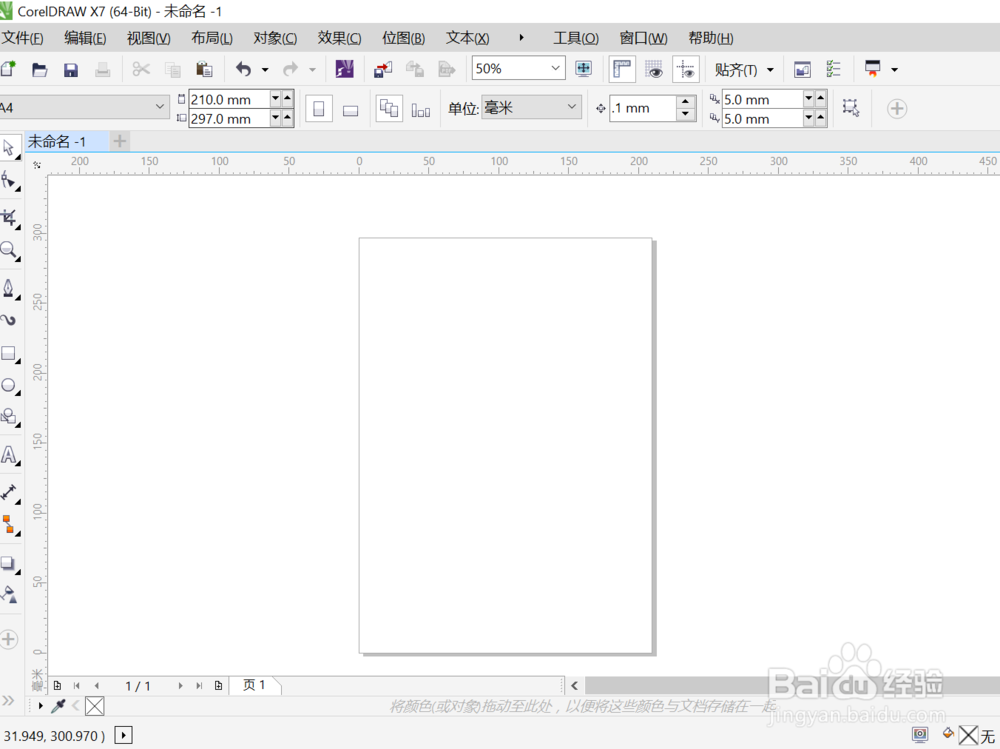The width and height of the screenshot is (1000, 749).
Task: Open the 对象 menu
Action: (275, 38)
